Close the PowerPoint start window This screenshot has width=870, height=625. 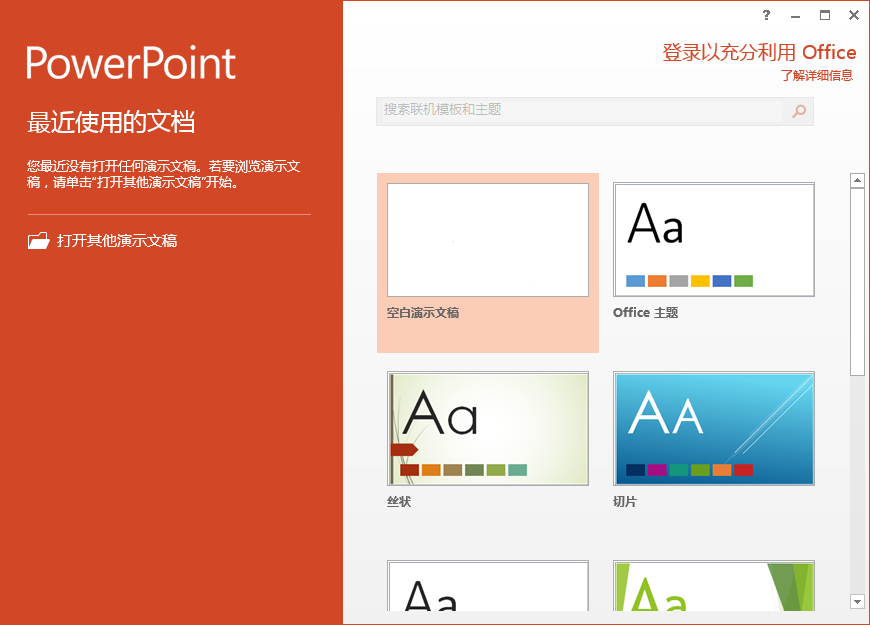[854, 16]
